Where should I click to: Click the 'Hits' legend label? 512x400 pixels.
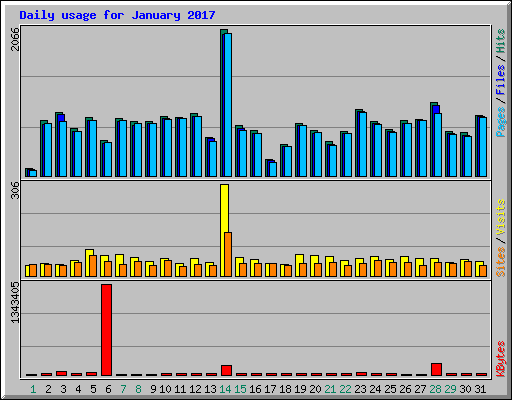click(501, 41)
